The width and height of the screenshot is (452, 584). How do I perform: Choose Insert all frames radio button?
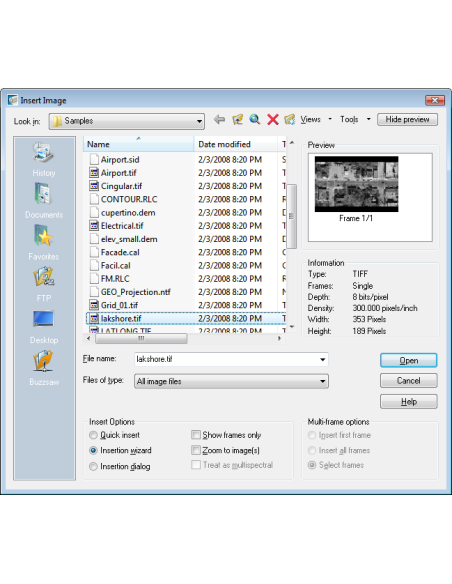click(312, 450)
